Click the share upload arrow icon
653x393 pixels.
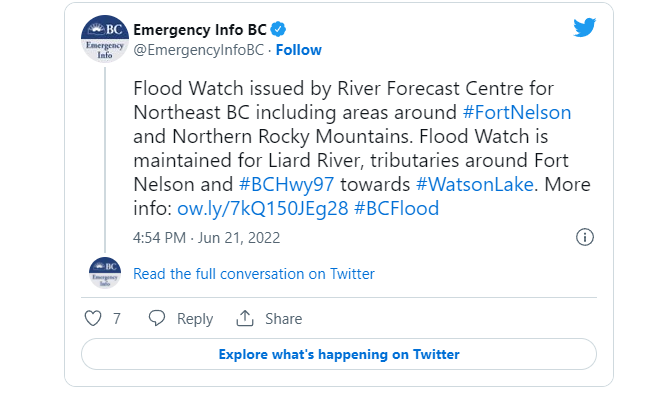(x=245, y=318)
